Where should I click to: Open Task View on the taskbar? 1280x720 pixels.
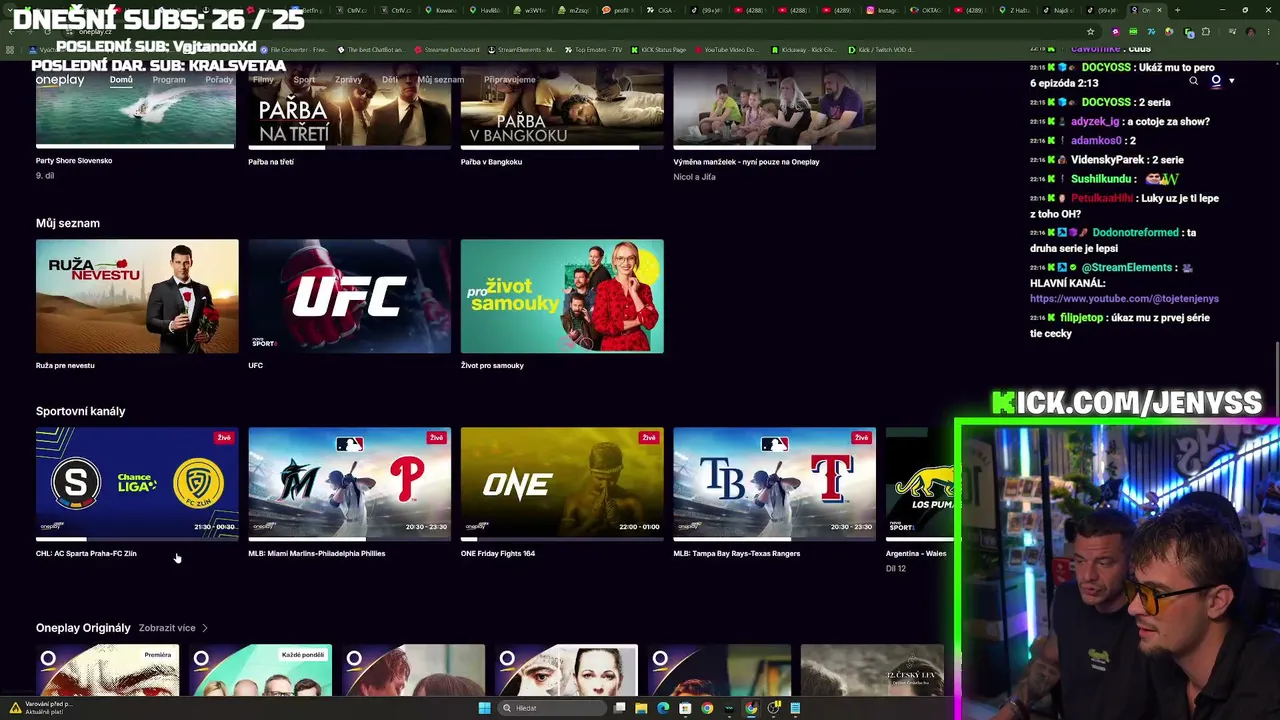click(x=620, y=708)
